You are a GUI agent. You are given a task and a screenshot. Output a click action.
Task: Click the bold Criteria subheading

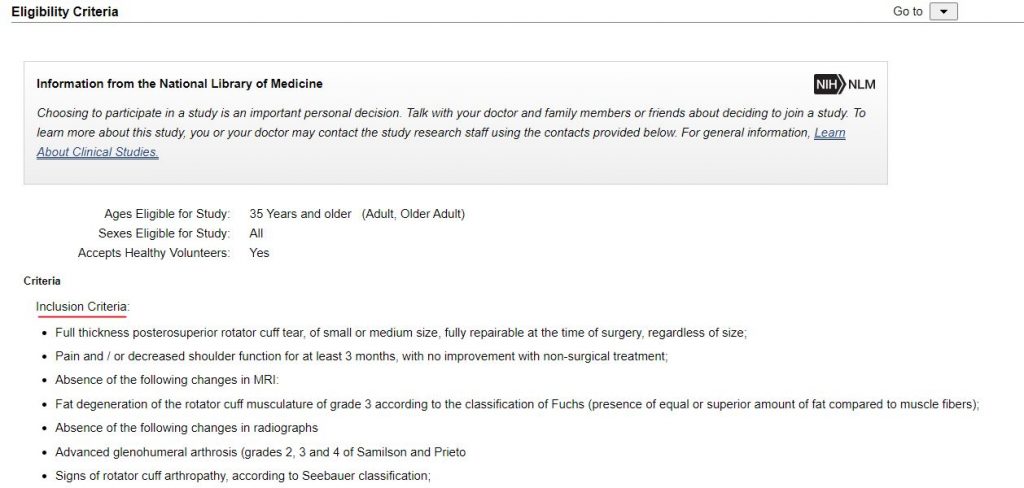pos(42,281)
